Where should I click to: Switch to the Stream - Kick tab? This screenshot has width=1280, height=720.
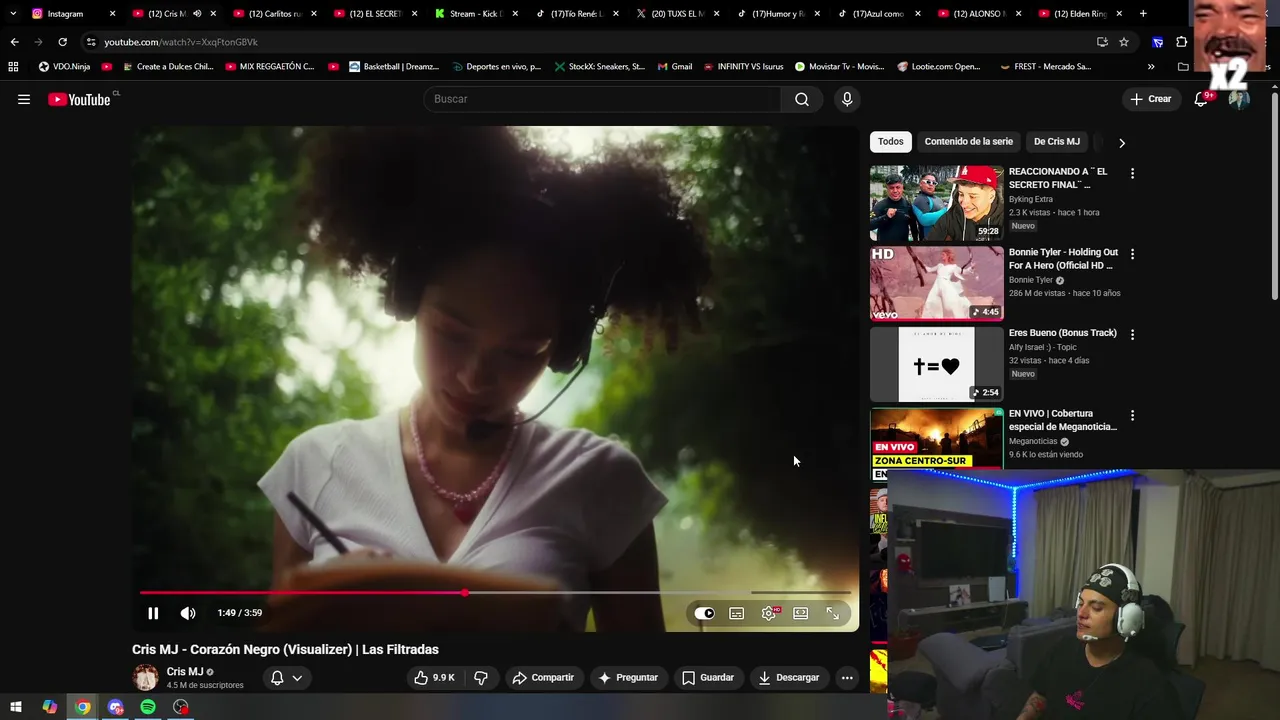(x=476, y=14)
